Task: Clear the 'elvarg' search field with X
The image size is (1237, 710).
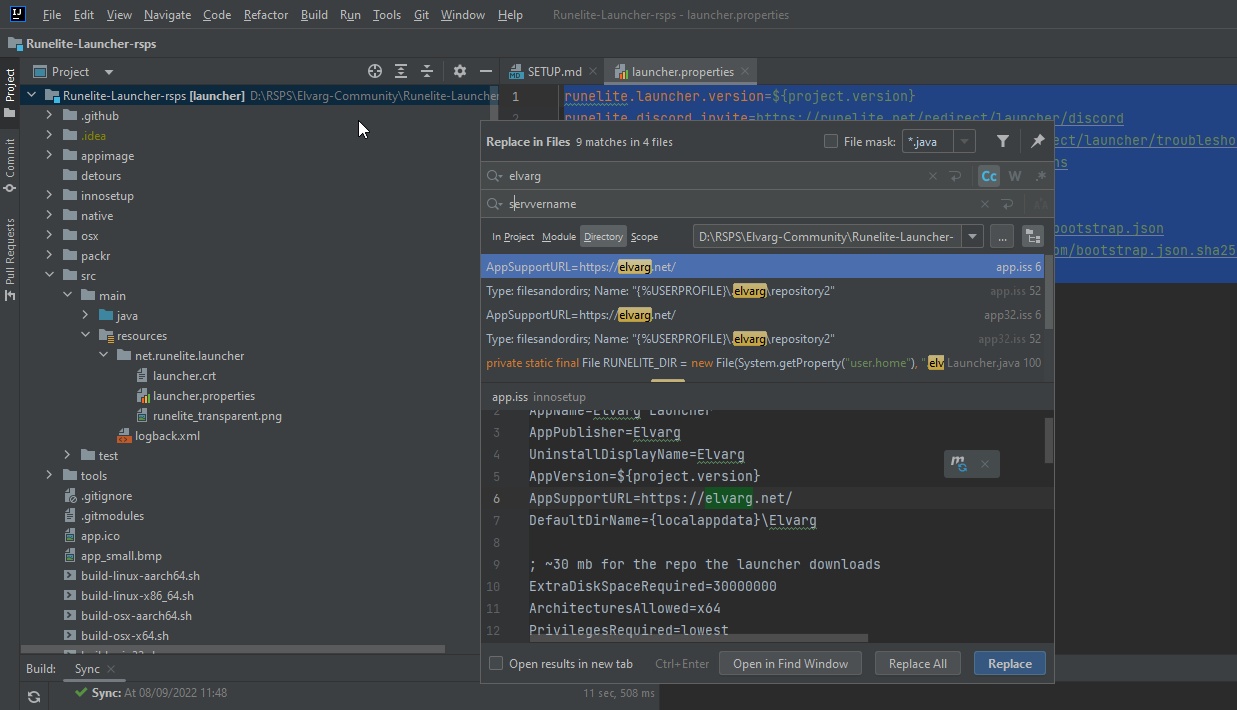Action: pos(933,176)
